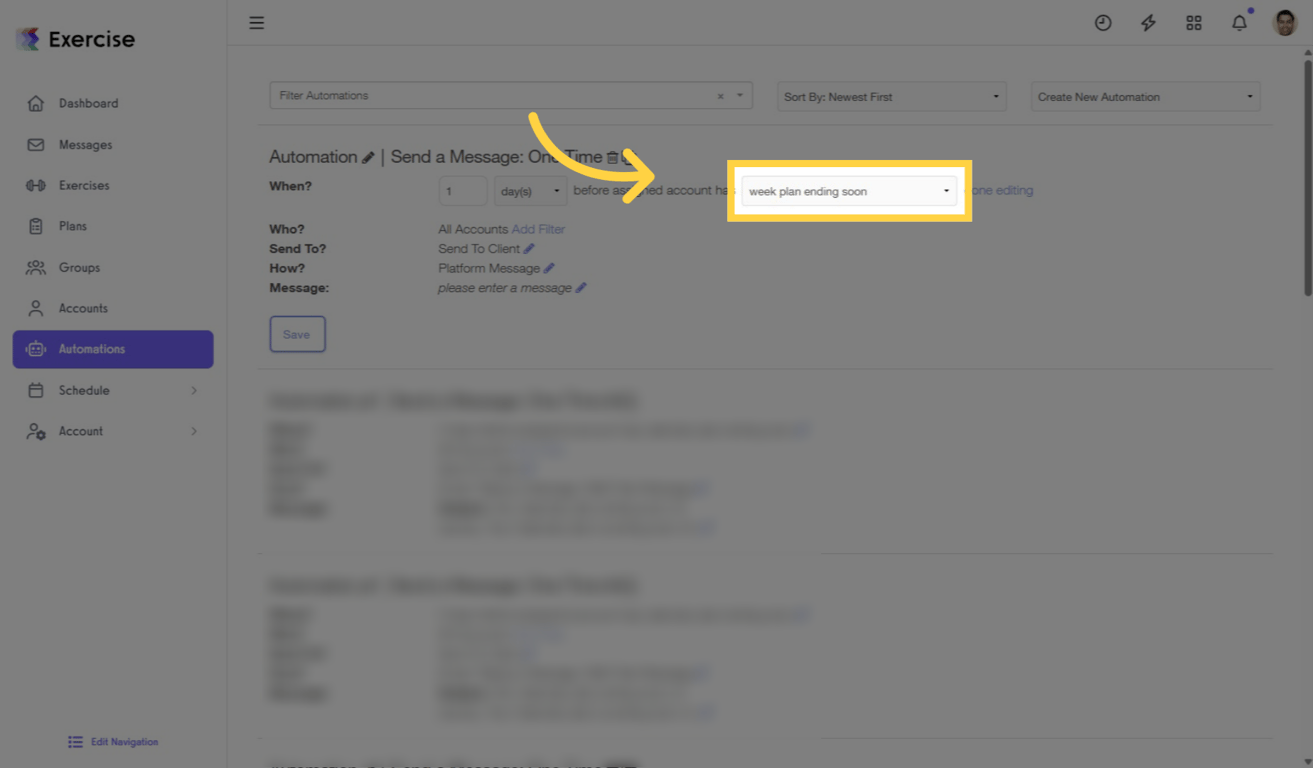Clear the Filter Automations field with the x

(x=720, y=96)
